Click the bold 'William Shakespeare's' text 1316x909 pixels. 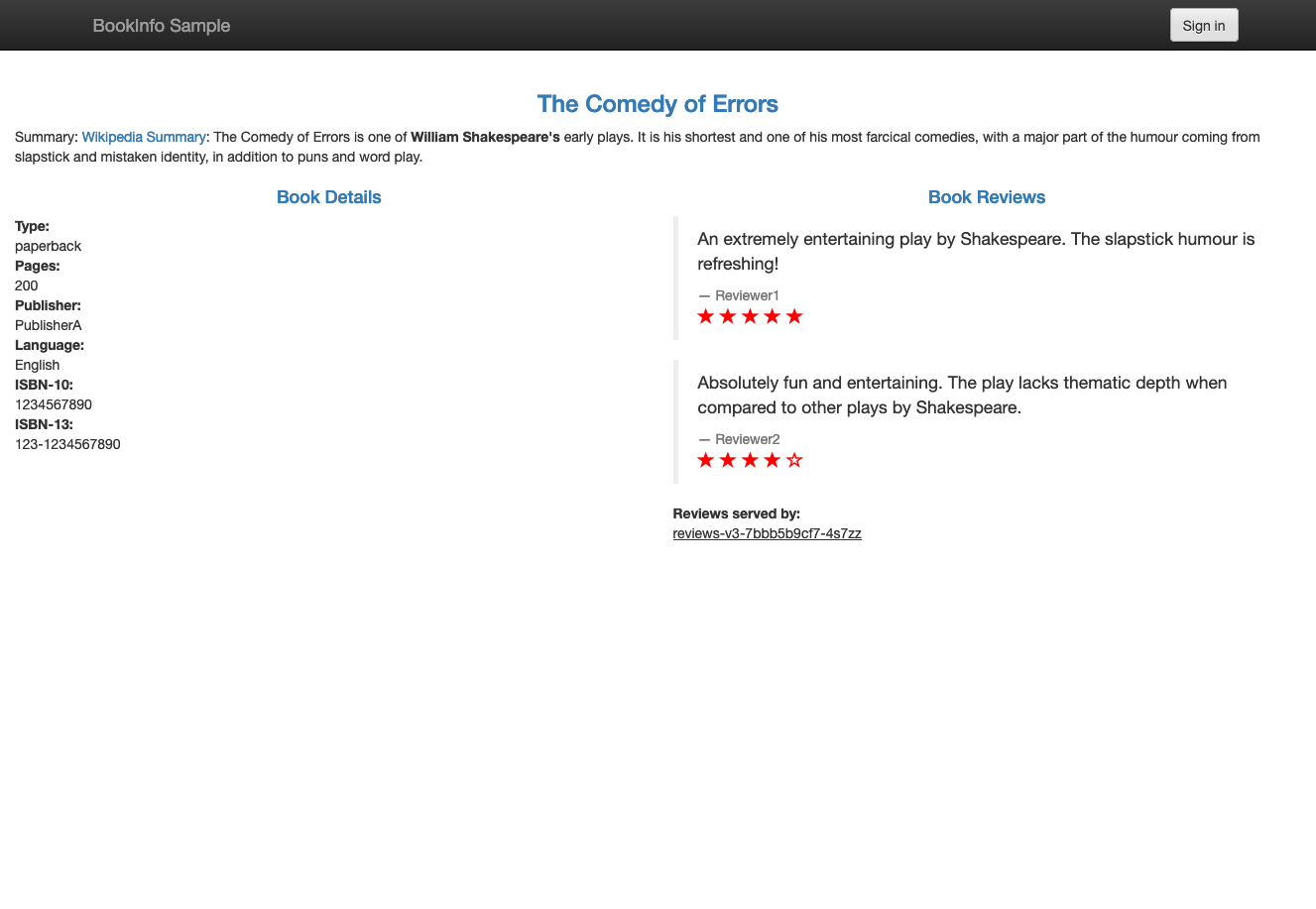[x=485, y=137]
